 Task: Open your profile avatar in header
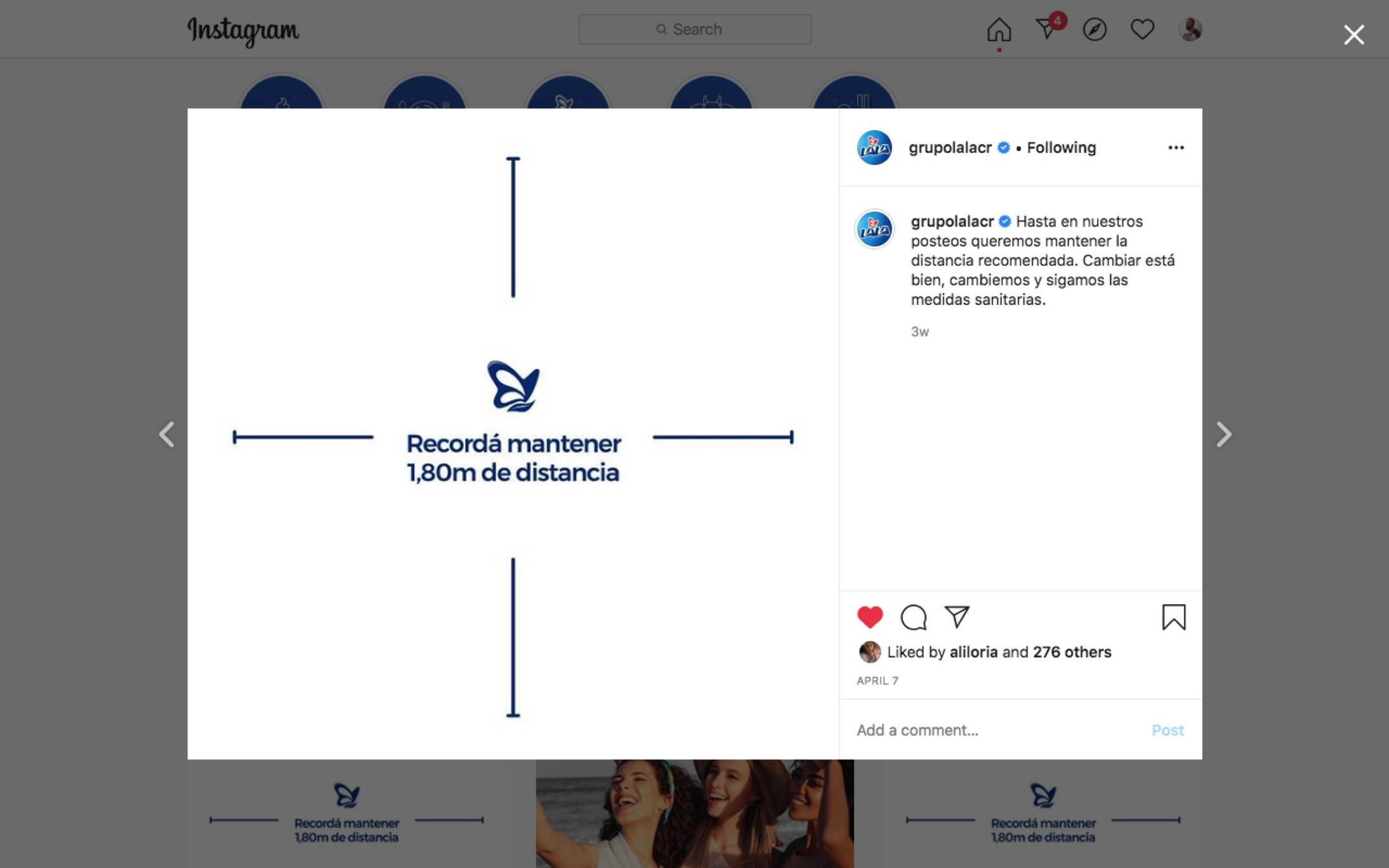point(1190,29)
